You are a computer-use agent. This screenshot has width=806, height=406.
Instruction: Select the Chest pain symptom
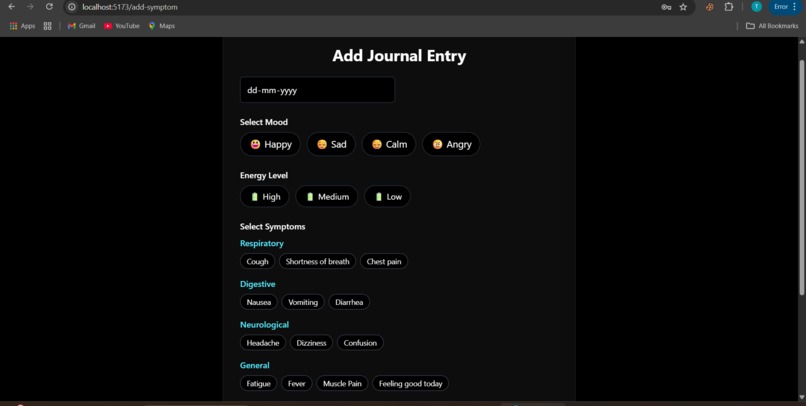click(384, 261)
